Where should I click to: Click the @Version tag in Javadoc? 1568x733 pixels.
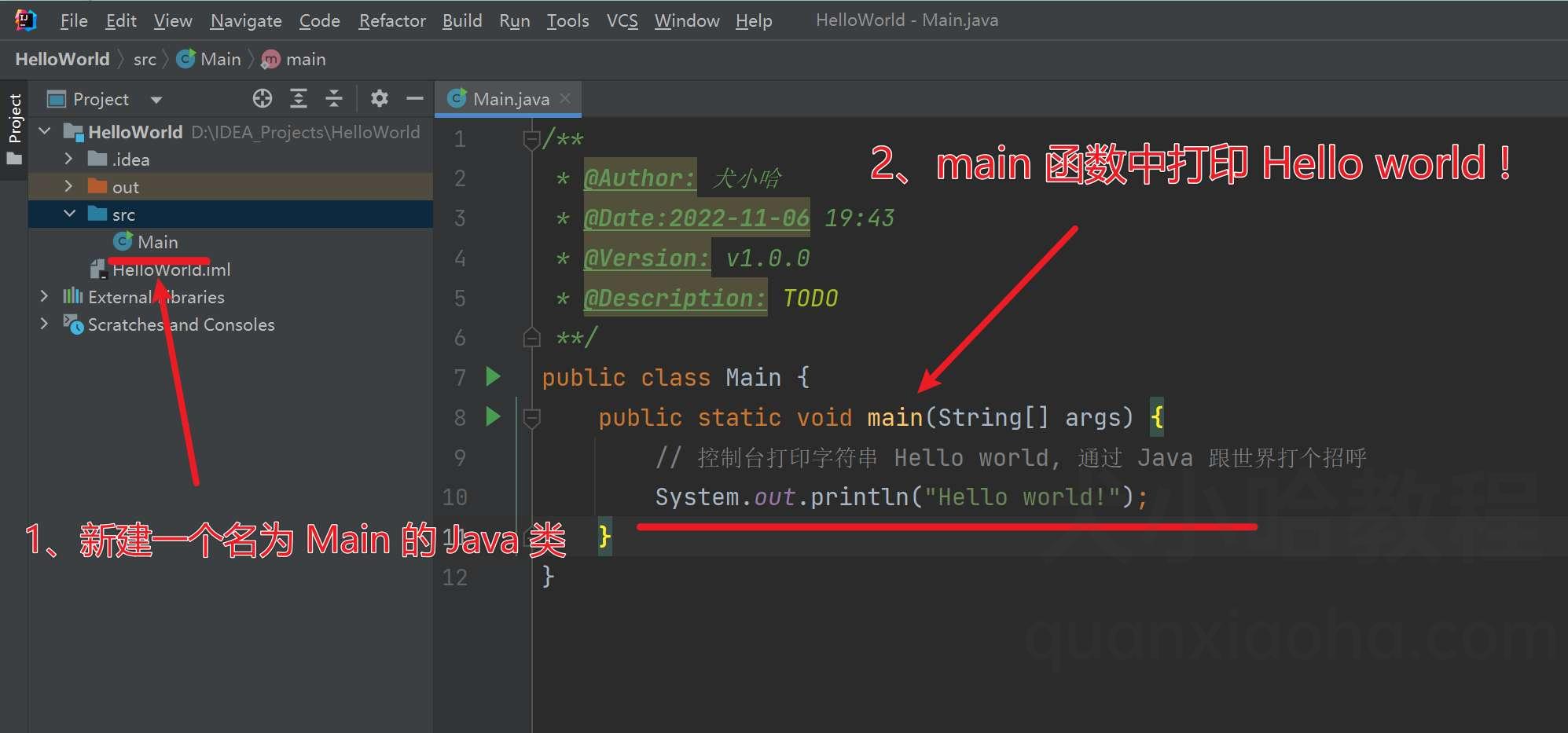click(x=647, y=258)
